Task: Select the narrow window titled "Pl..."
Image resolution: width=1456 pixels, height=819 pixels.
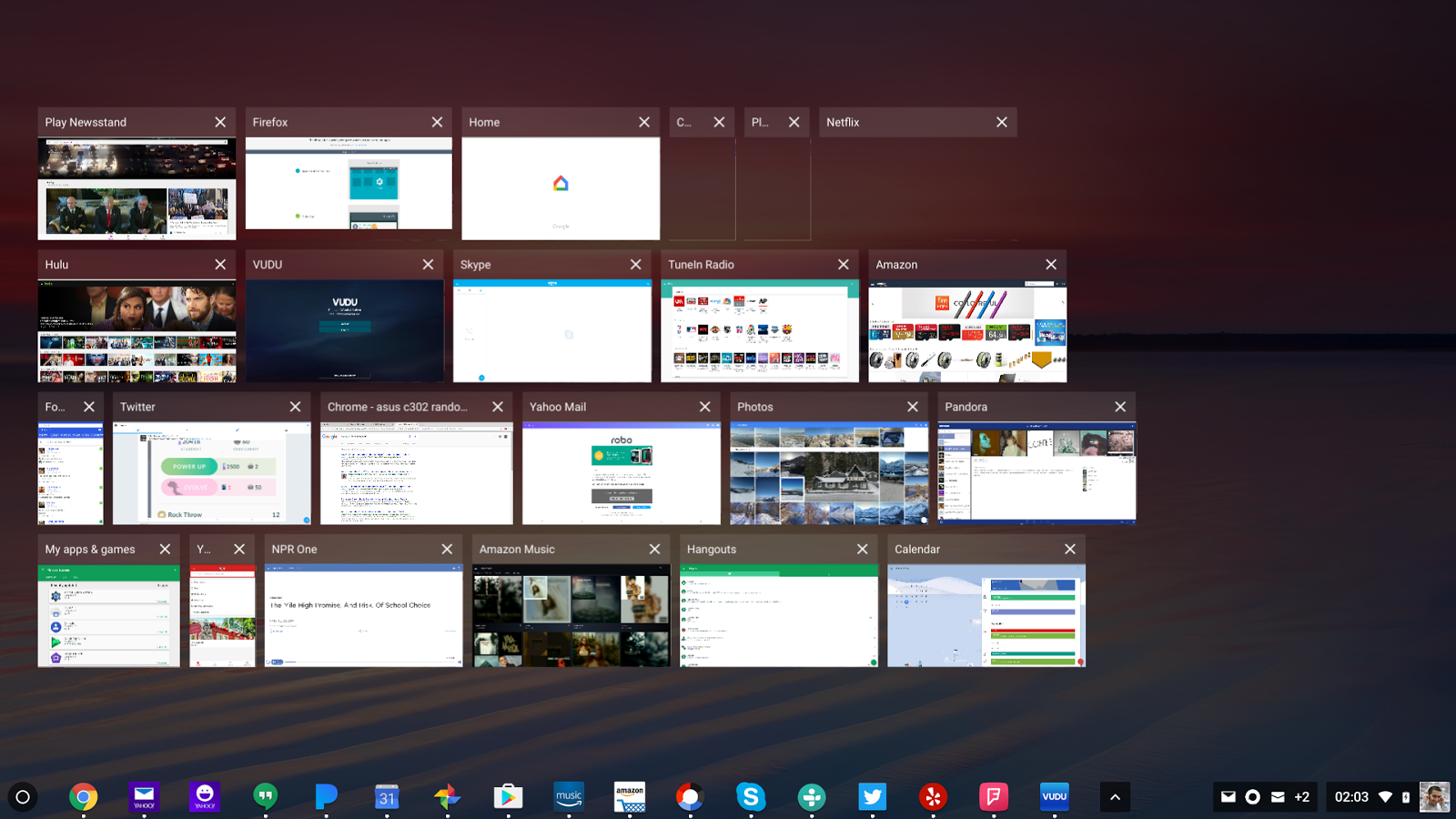Action: [x=777, y=174]
